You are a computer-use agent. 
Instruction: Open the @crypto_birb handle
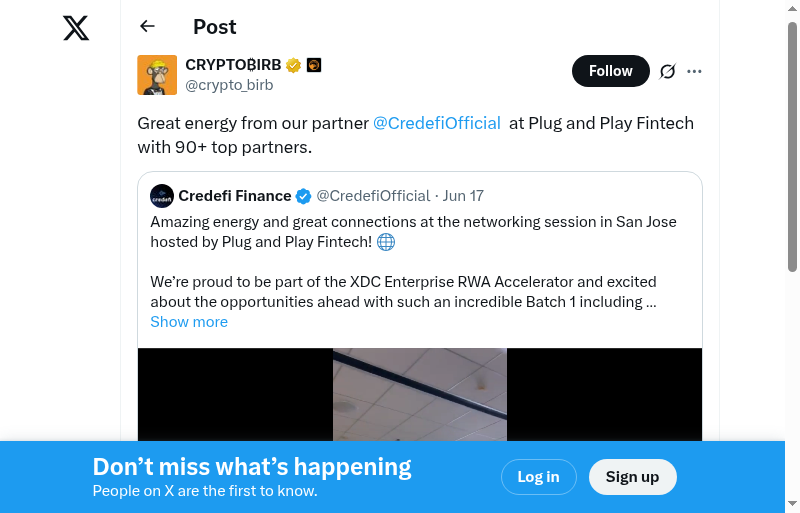229,85
